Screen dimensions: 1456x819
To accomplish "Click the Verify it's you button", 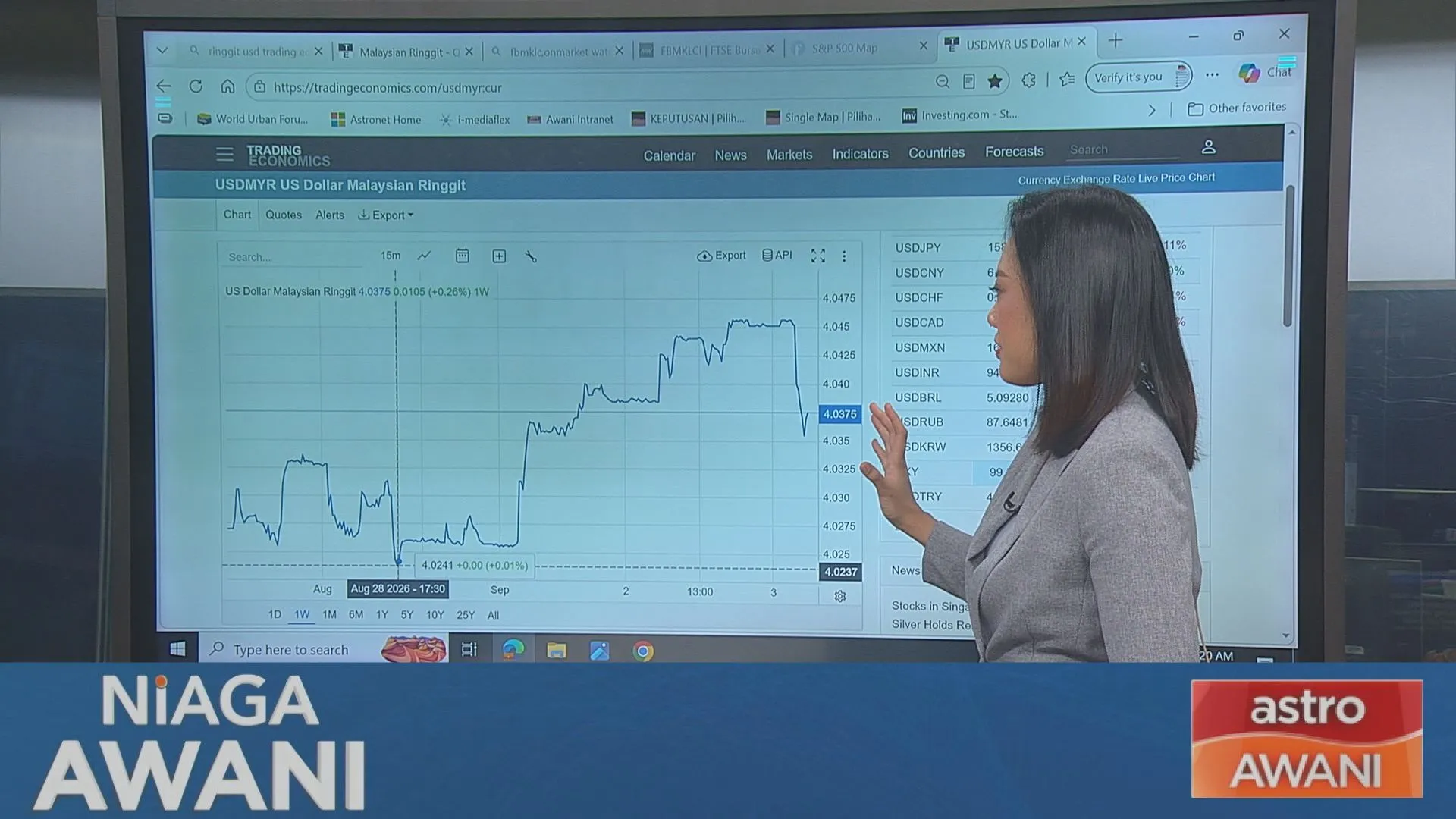I will pos(1137,77).
